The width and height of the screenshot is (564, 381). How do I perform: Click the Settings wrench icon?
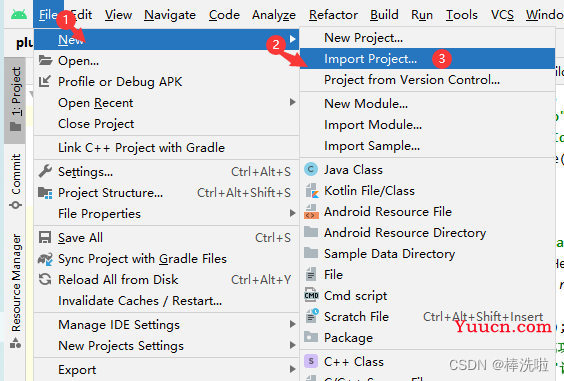(x=45, y=171)
